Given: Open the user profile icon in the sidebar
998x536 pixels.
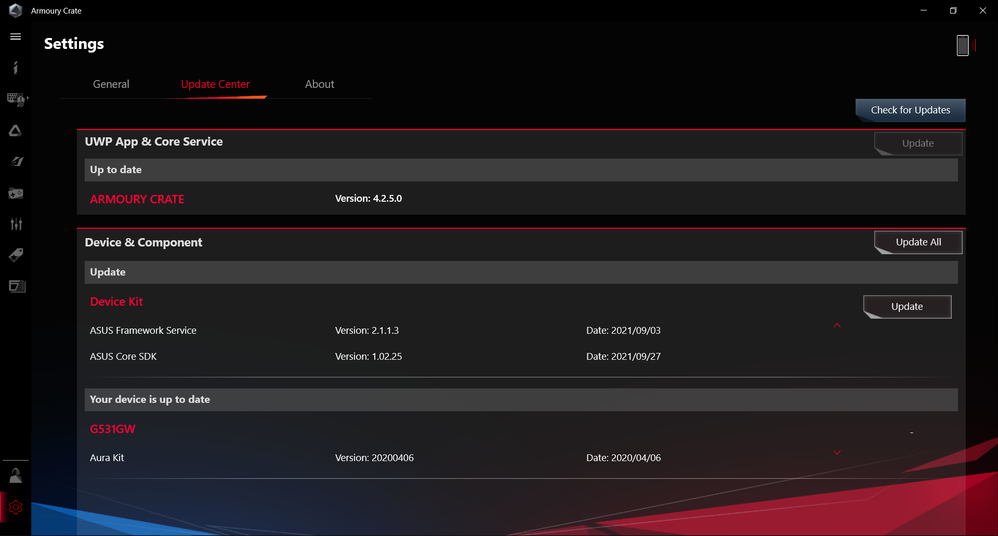Looking at the screenshot, I should (15, 475).
